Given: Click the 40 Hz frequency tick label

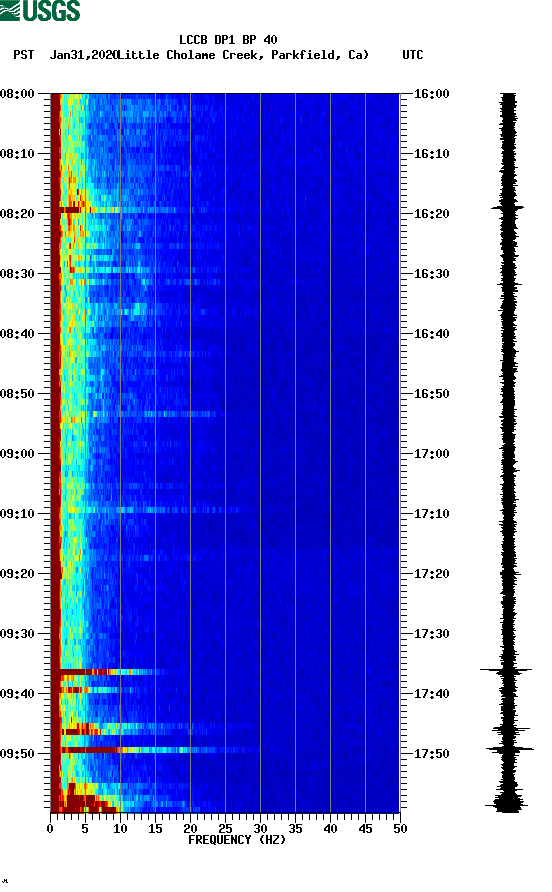Looking at the screenshot, I should click(330, 829).
